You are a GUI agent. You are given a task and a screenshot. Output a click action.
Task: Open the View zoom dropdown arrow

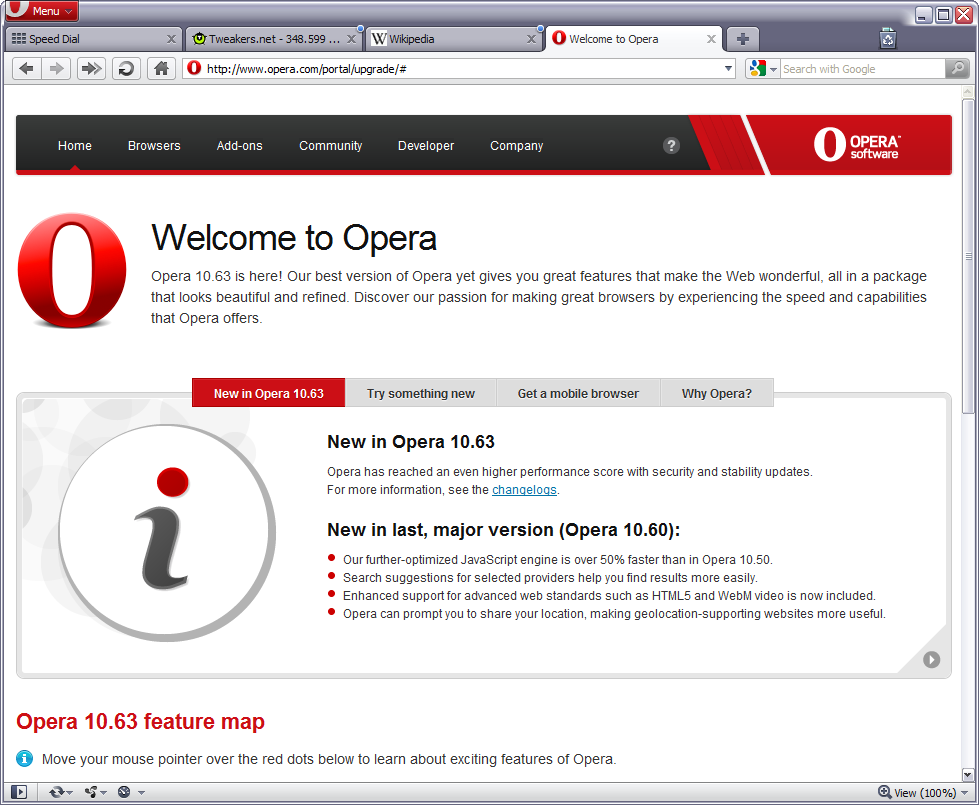965,793
